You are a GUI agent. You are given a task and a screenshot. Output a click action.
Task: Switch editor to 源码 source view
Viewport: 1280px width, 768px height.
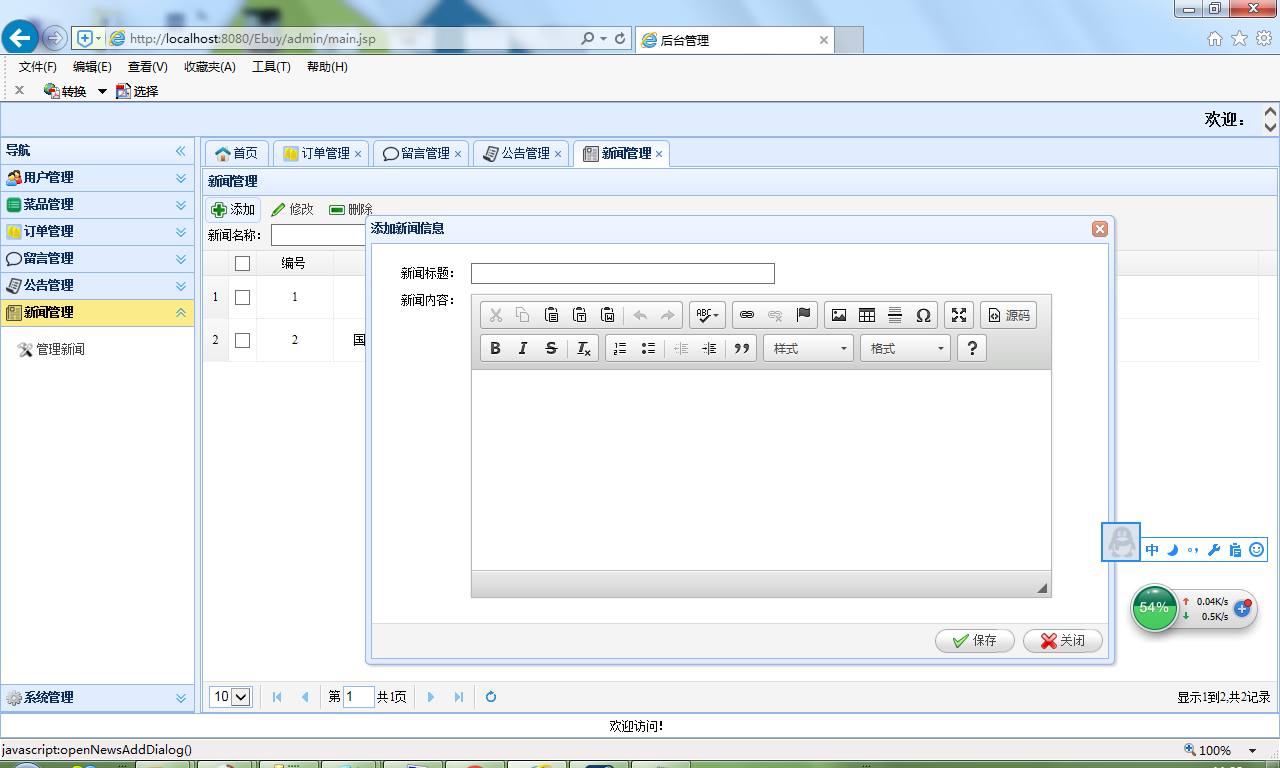coord(1008,315)
